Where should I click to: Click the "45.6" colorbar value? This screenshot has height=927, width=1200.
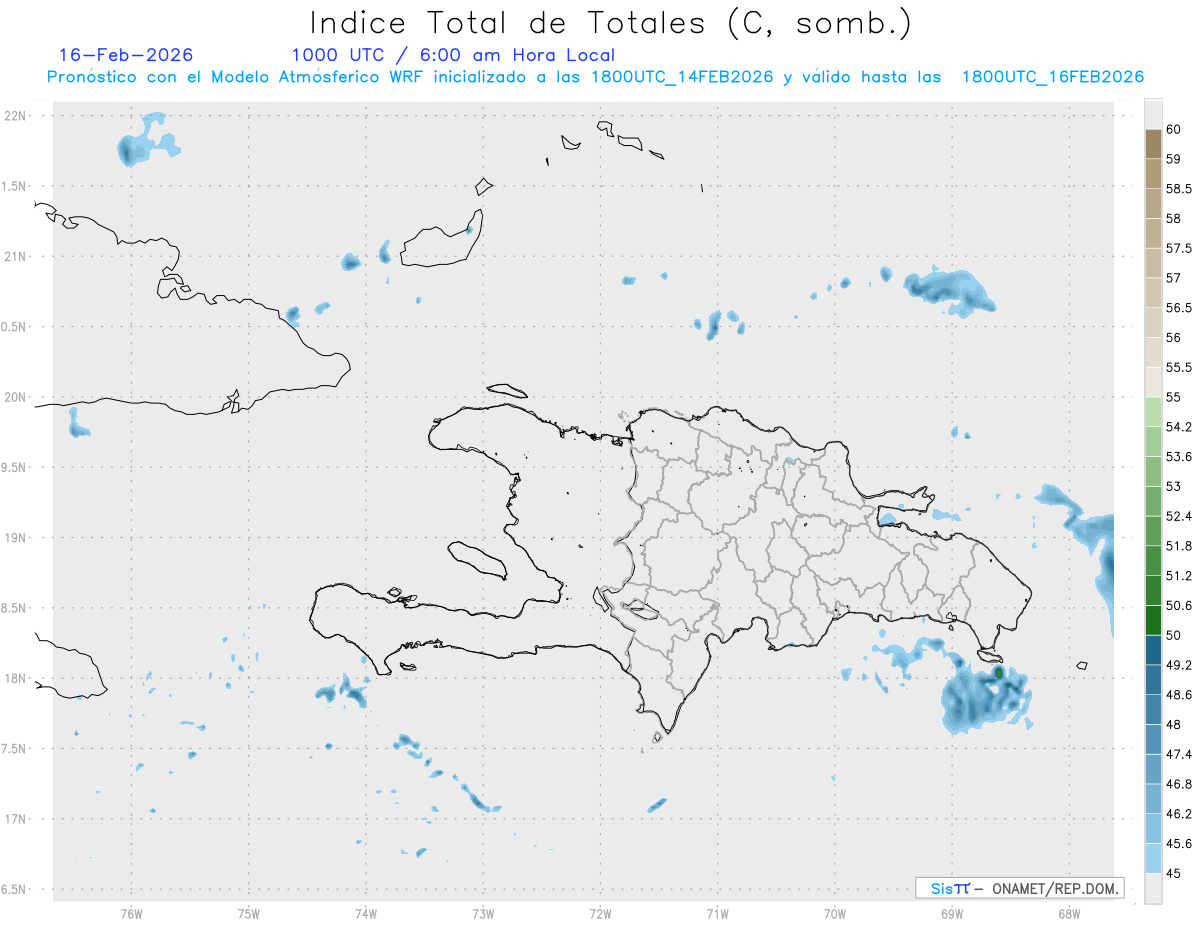(x=1179, y=843)
